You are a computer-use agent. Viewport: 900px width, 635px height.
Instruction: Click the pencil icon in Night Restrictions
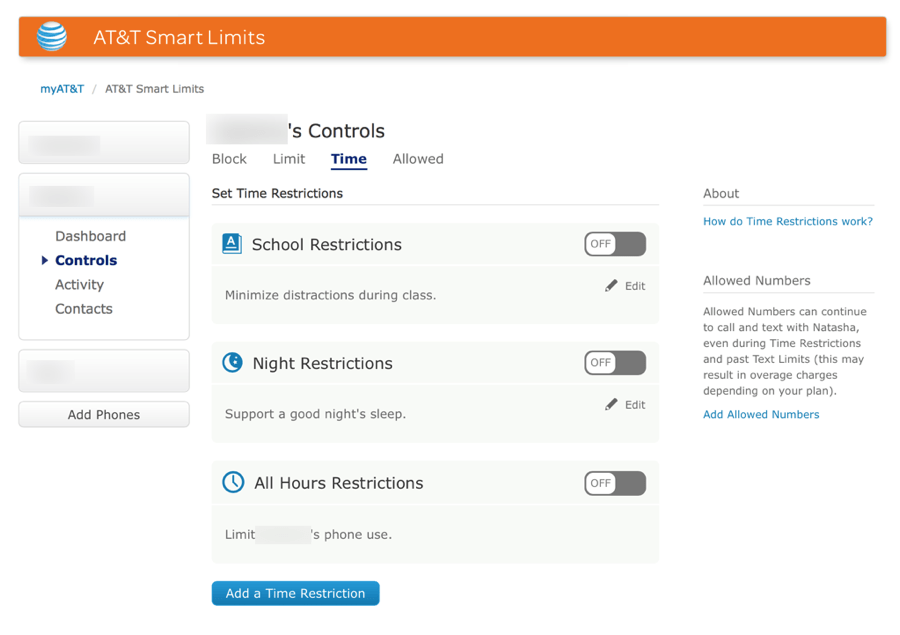click(611, 404)
